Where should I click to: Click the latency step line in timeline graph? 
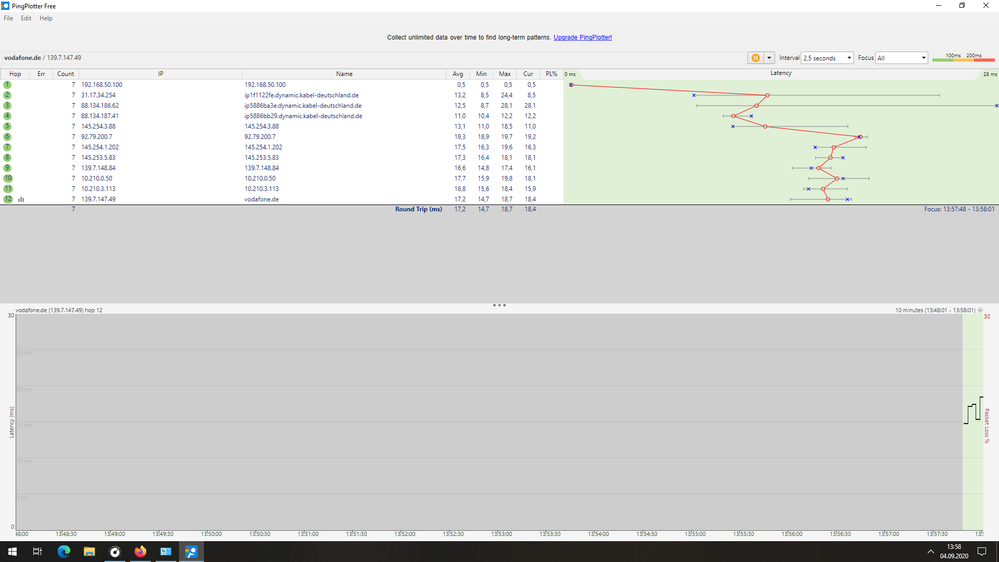pyautogui.click(x=973, y=410)
